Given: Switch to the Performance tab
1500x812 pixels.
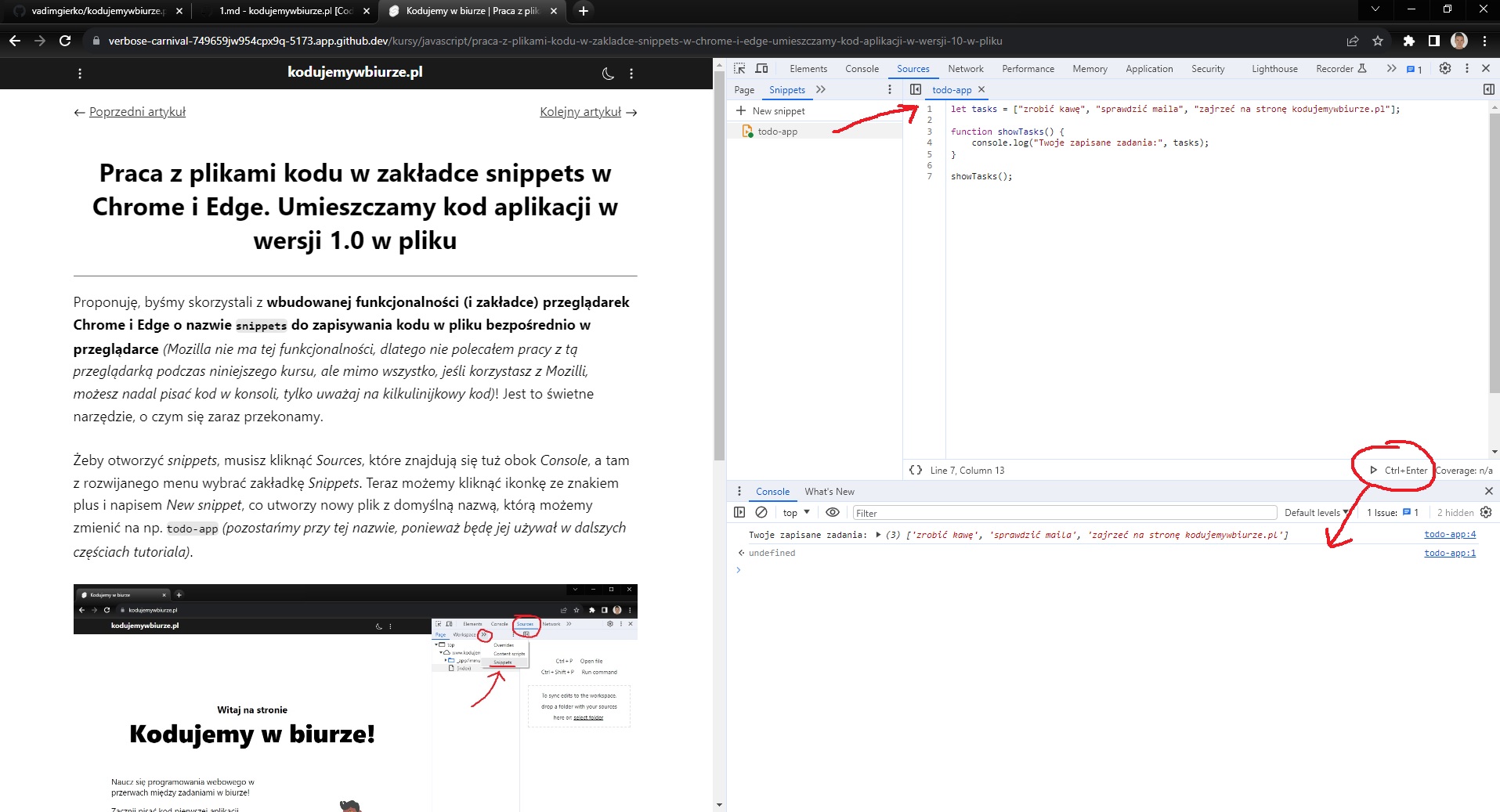Looking at the screenshot, I should pos(1028,69).
